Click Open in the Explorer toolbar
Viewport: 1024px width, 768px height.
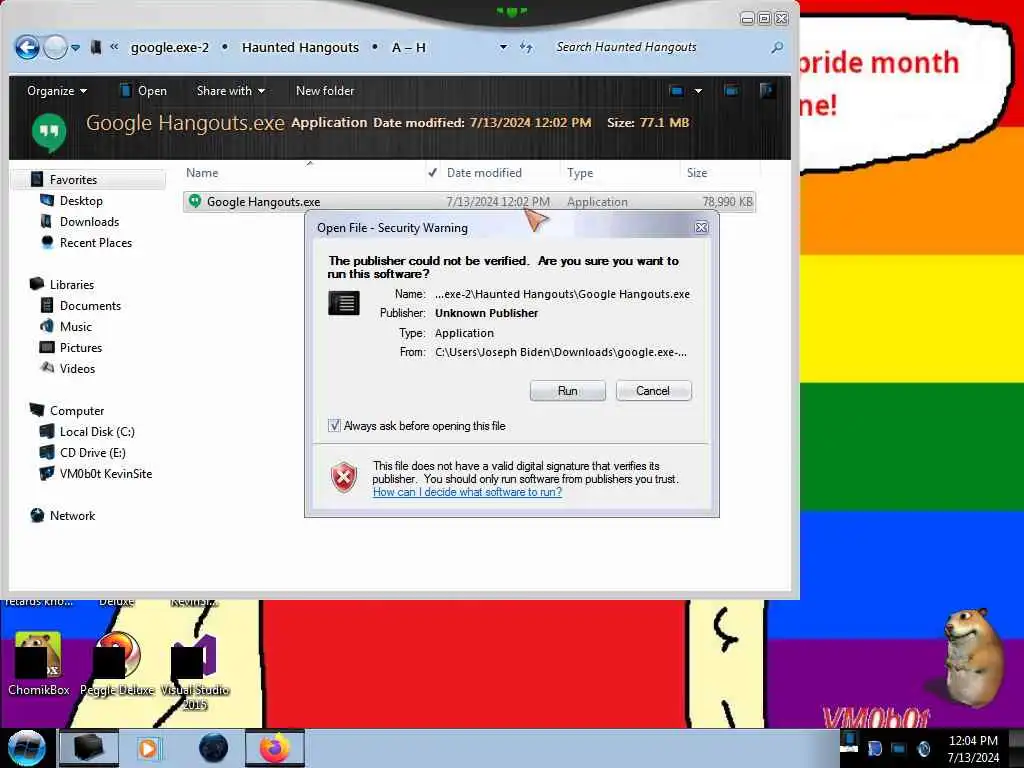click(x=144, y=91)
